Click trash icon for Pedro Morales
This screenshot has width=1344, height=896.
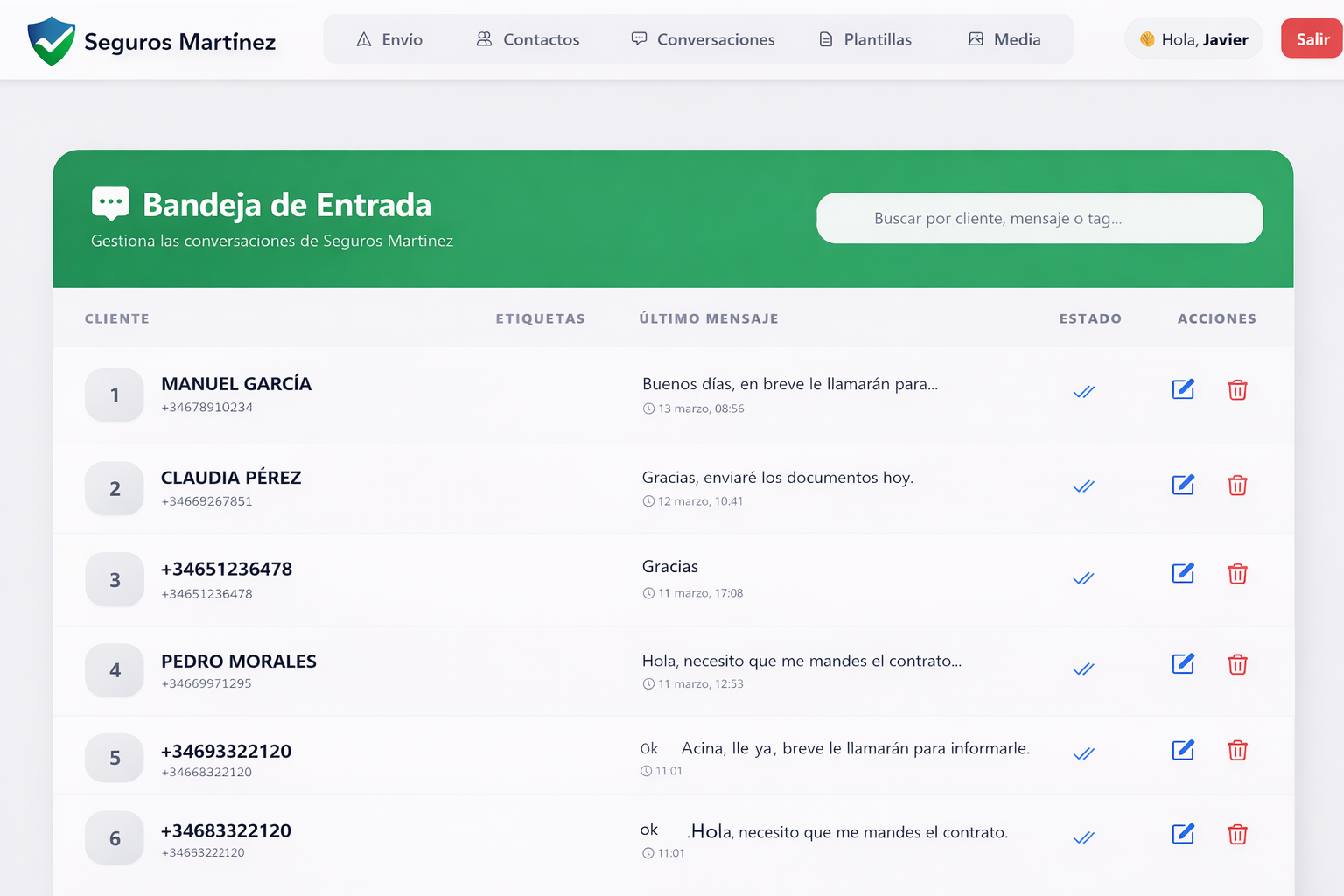1237,665
